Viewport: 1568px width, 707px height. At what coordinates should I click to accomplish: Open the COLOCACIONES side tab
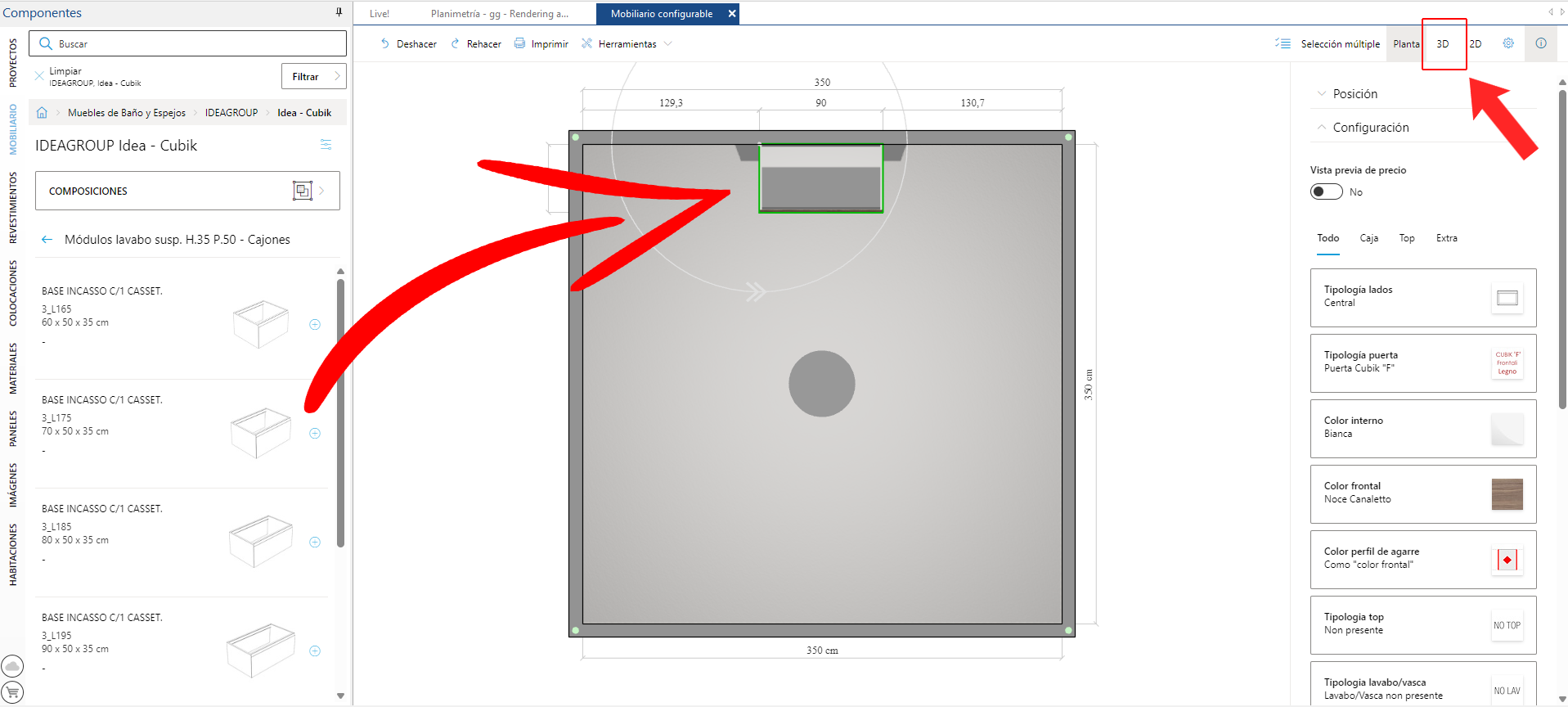tap(12, 293)
